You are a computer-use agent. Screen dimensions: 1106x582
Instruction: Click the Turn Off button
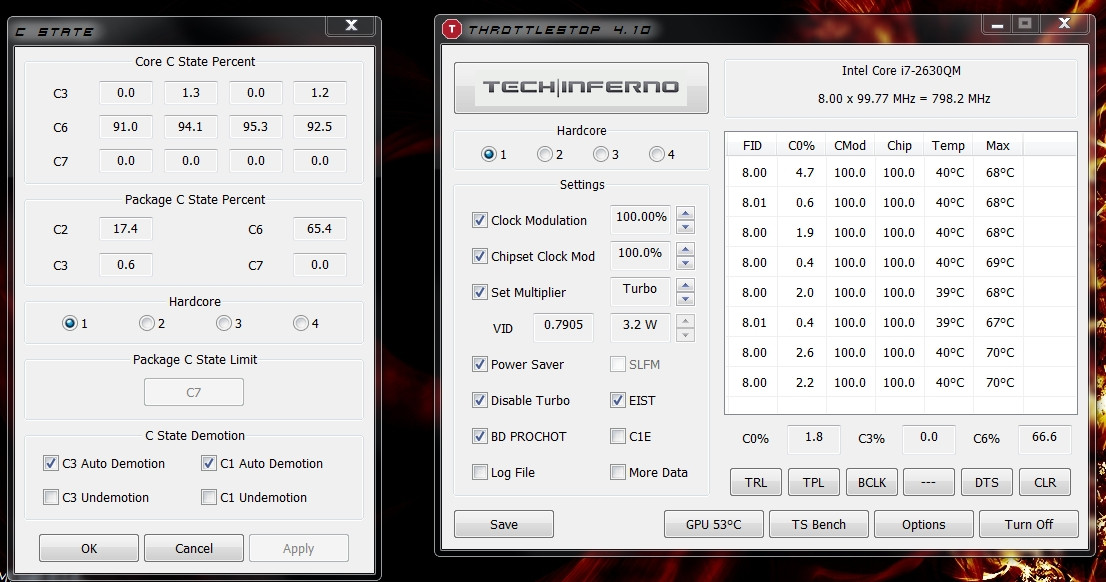click(1028, 524)
